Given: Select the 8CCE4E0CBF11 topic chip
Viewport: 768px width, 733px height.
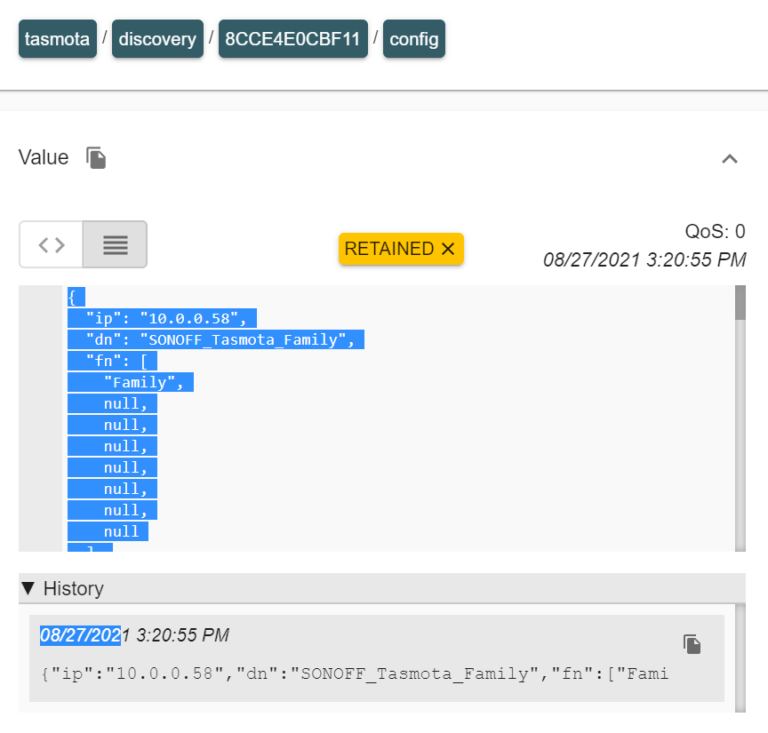Looking at the screenshot, I should click(x=293, y=39).
